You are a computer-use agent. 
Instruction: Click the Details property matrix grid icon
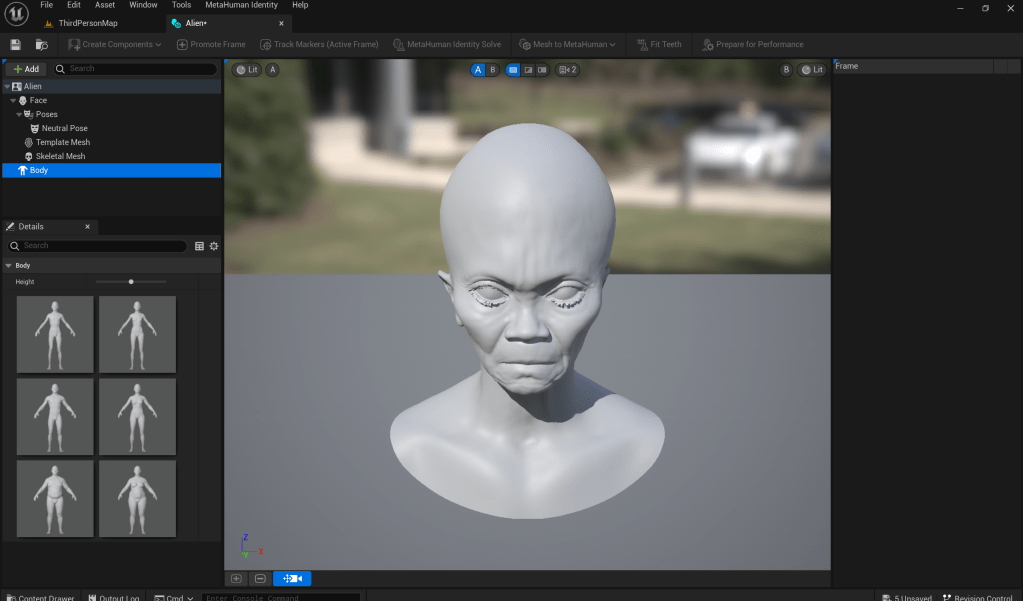click(x=199, y=246)
